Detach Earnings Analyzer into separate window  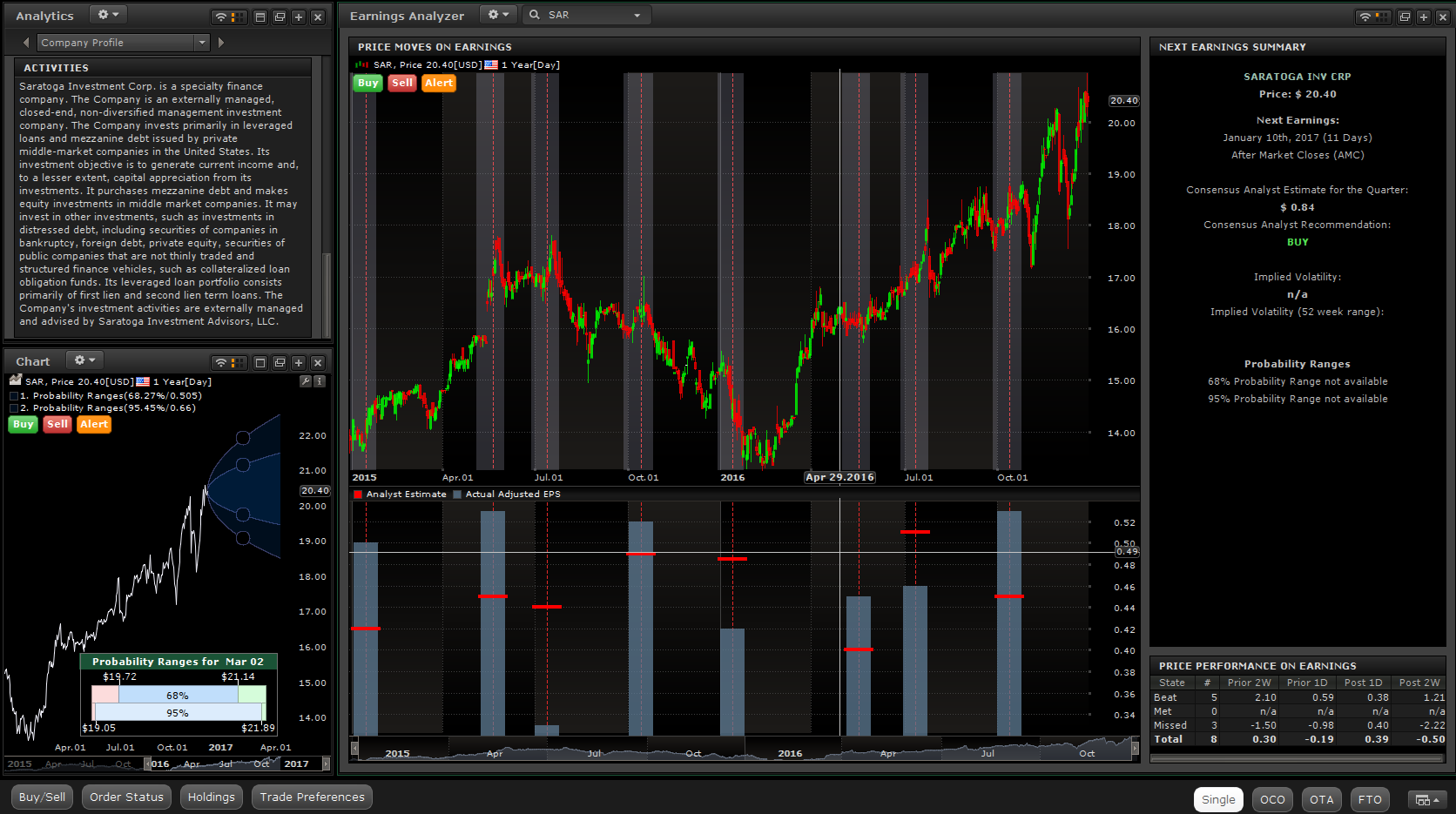pos(1405,17)
